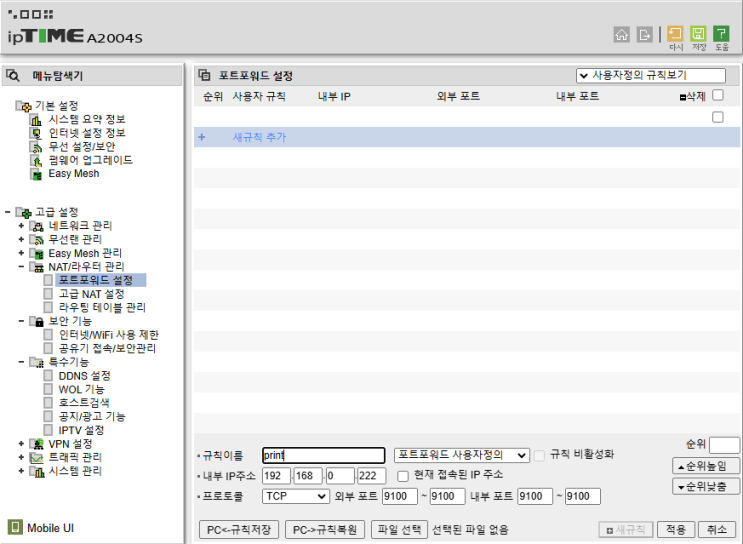
Task: Click the 특수기능 folder icon
Action: tap(36, 363)
